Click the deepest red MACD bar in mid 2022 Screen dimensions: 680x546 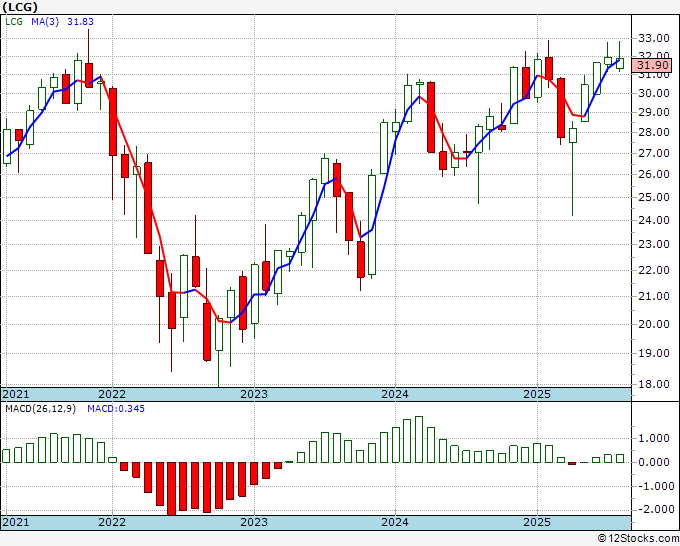[x=171, y=489]
